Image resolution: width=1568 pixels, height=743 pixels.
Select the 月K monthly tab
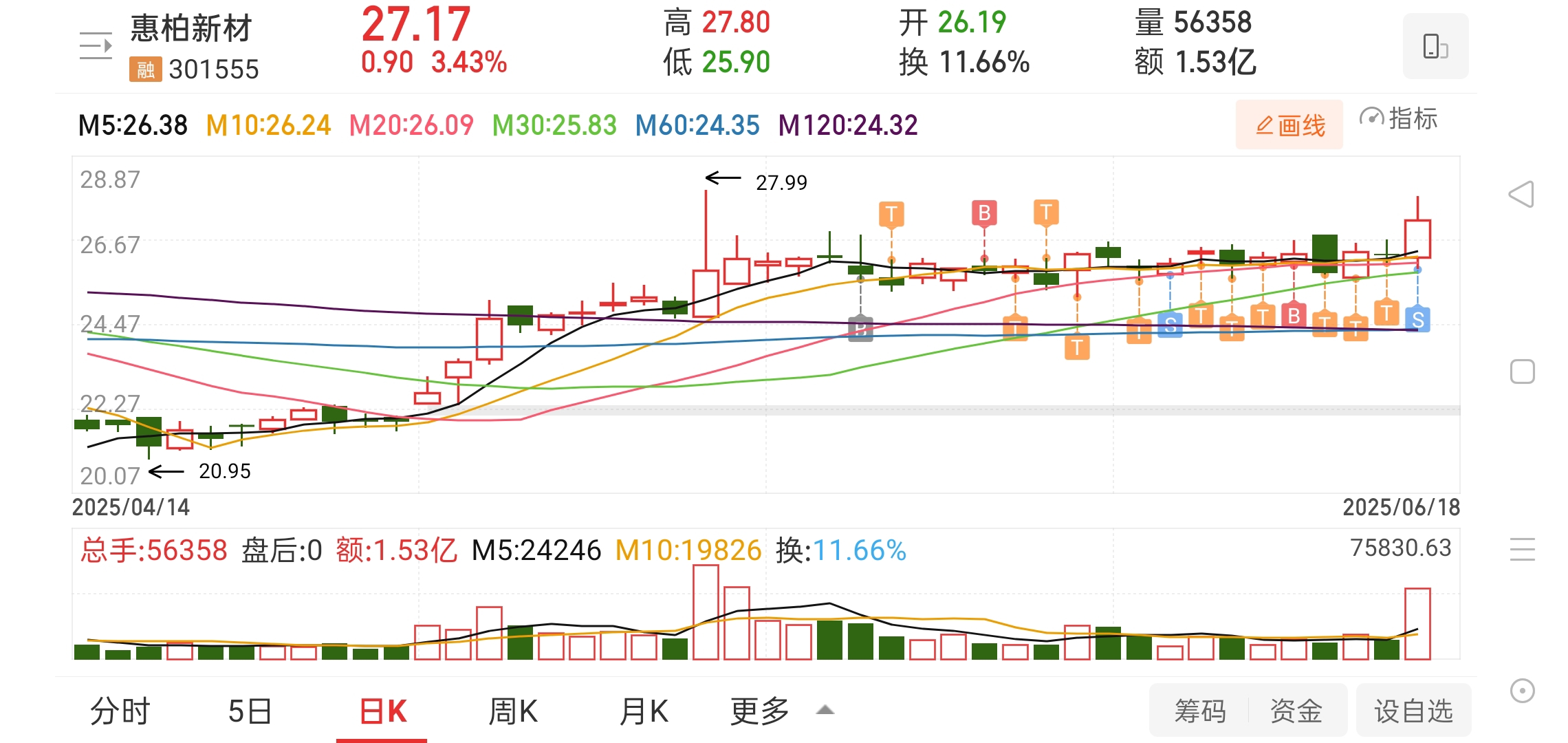click(x=644, y=711)
